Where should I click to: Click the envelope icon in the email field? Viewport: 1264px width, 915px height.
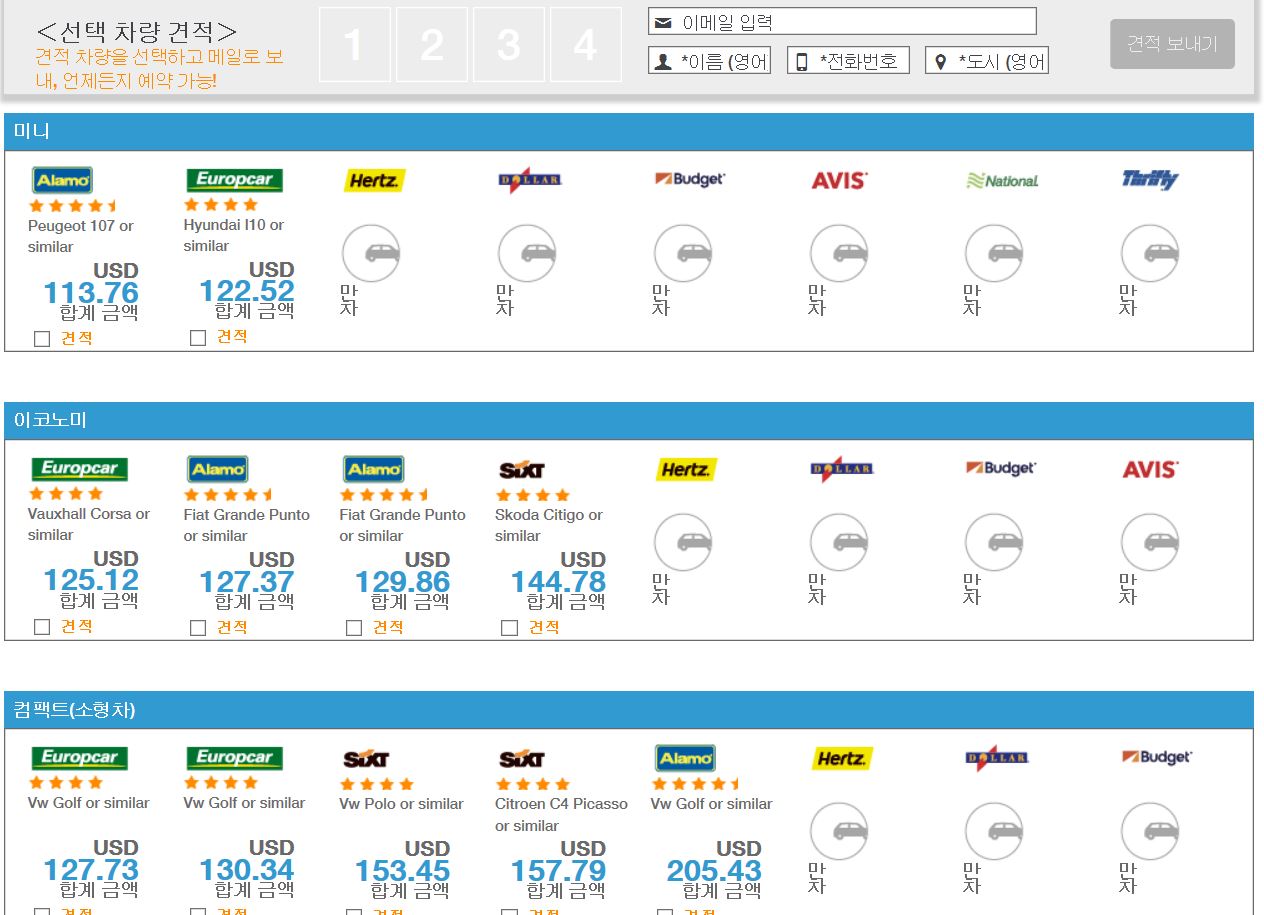pos(661,22)
